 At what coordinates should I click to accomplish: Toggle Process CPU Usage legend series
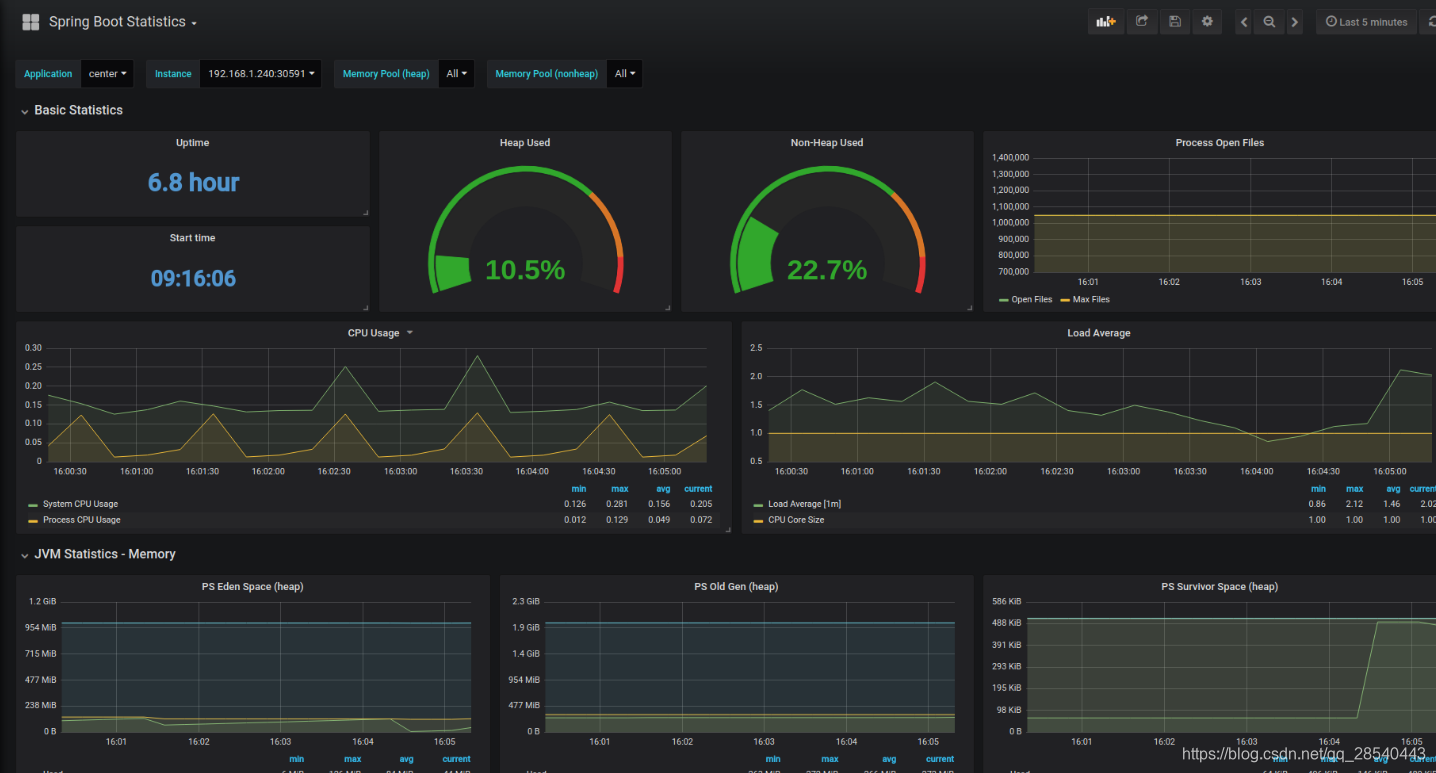tap(82, 520)
